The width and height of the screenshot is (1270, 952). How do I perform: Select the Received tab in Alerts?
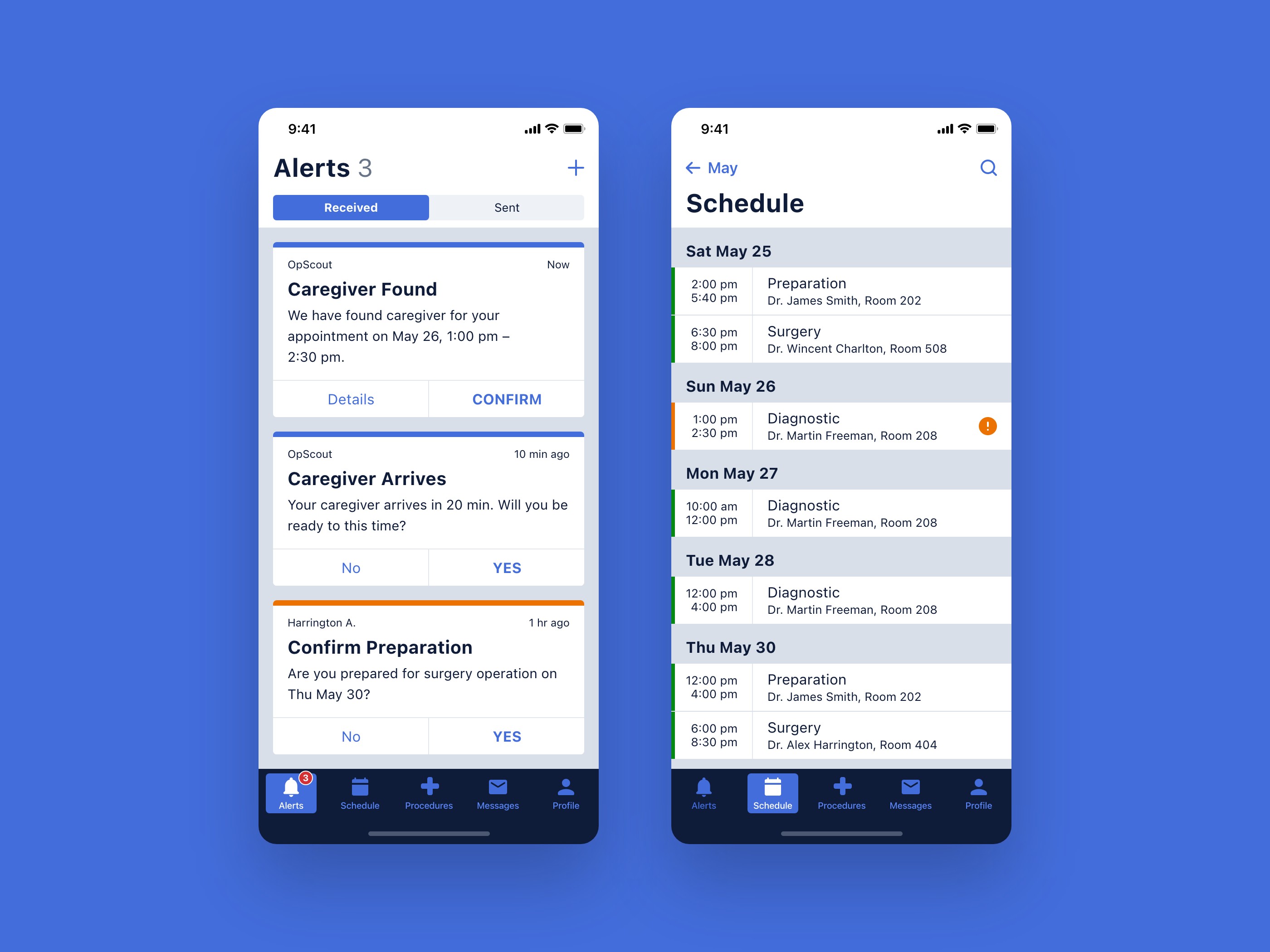[352, 208]
